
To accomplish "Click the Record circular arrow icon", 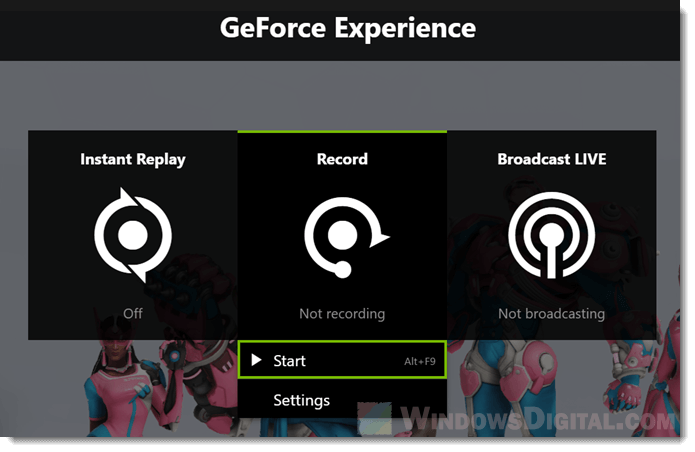I will pyautogui.click(x=346, y=238).
